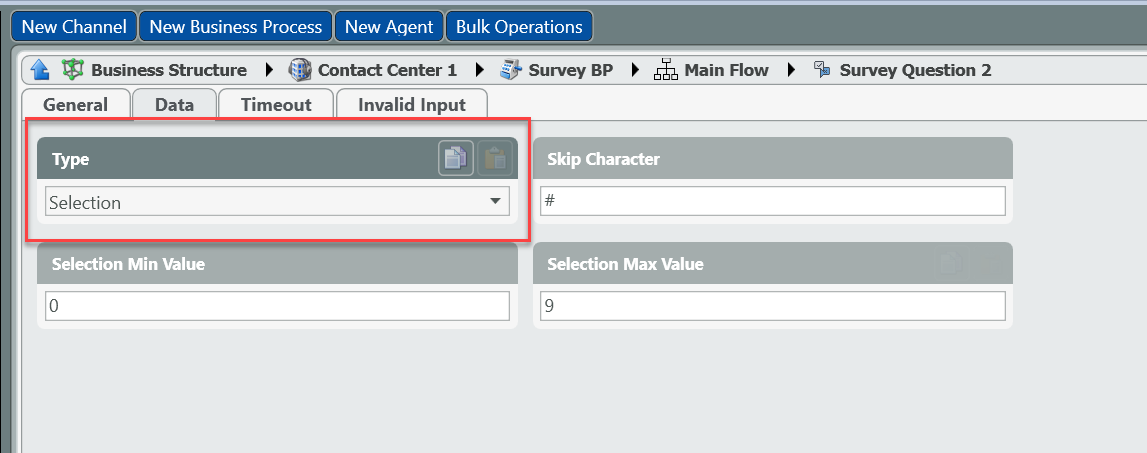Click the Survey Question 2 icon
Image resolution: width=1147 pixels, height=453 pixels.
coord(822,70)
